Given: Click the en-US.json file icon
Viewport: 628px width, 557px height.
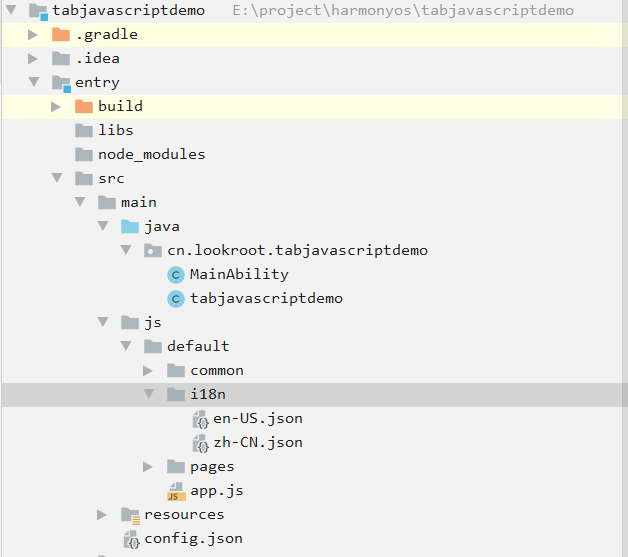Looking at the screenshot, I should [200, 419].
